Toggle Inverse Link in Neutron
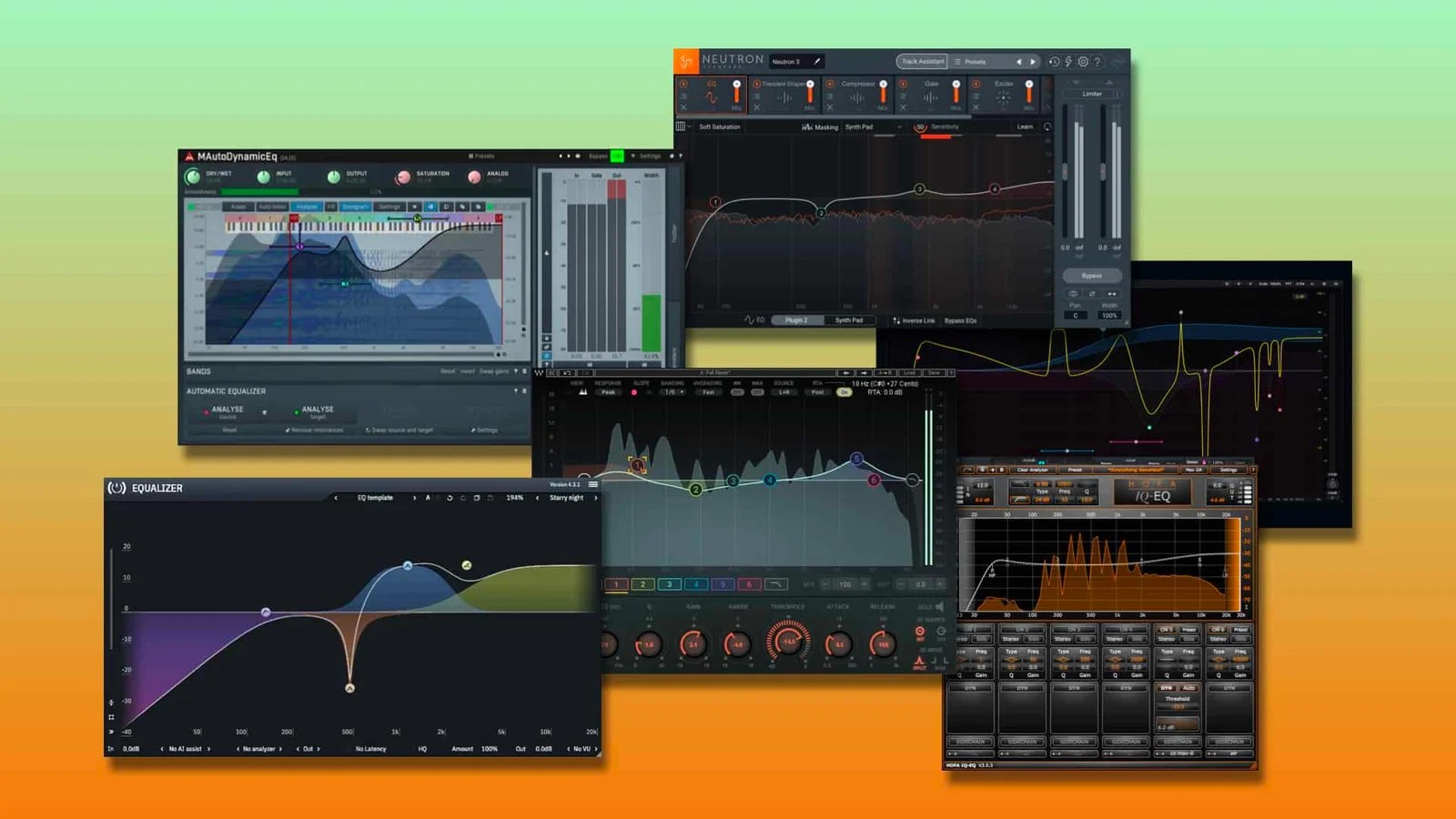 915,320
